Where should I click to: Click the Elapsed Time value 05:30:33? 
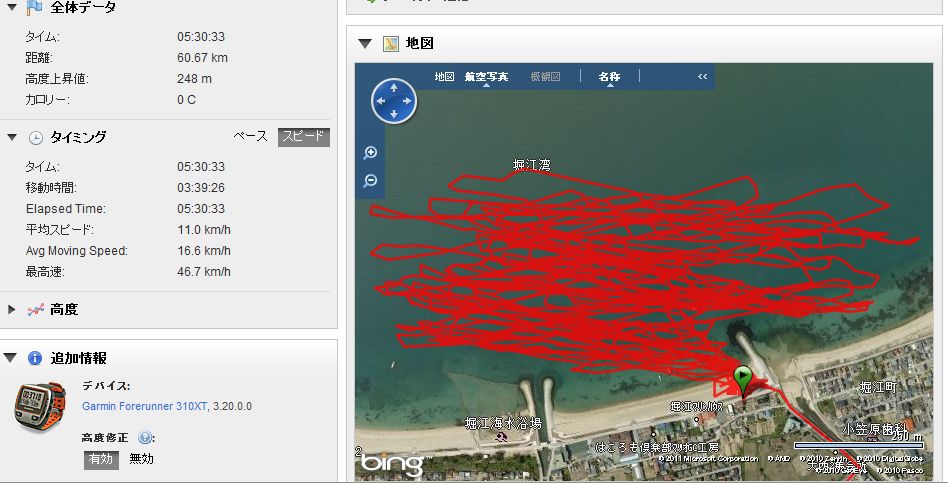pyautogui.click(x=201, y=209)
